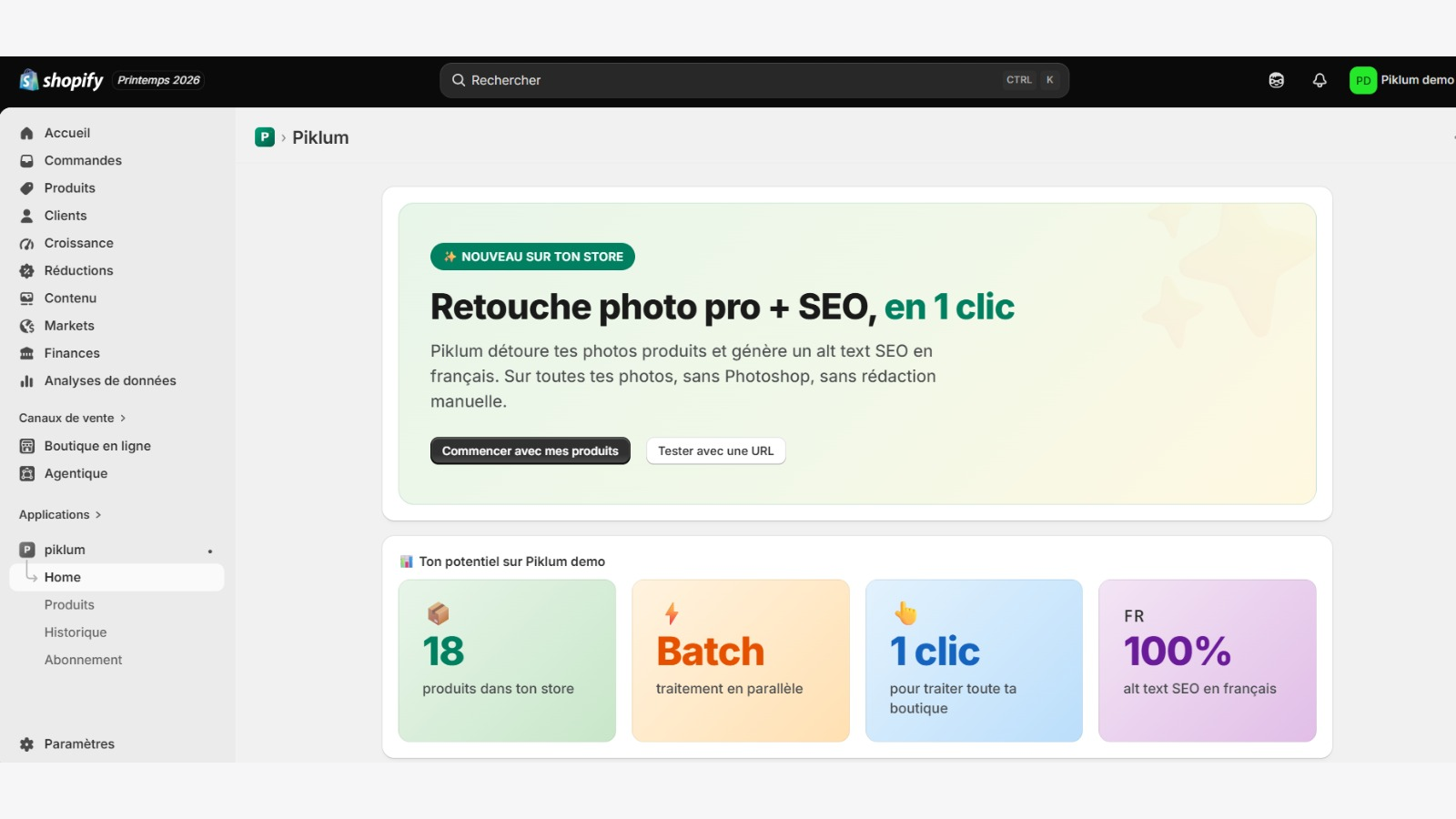
Task: Click the CTRL K shortcut hint
Action: pos(1031,80)
